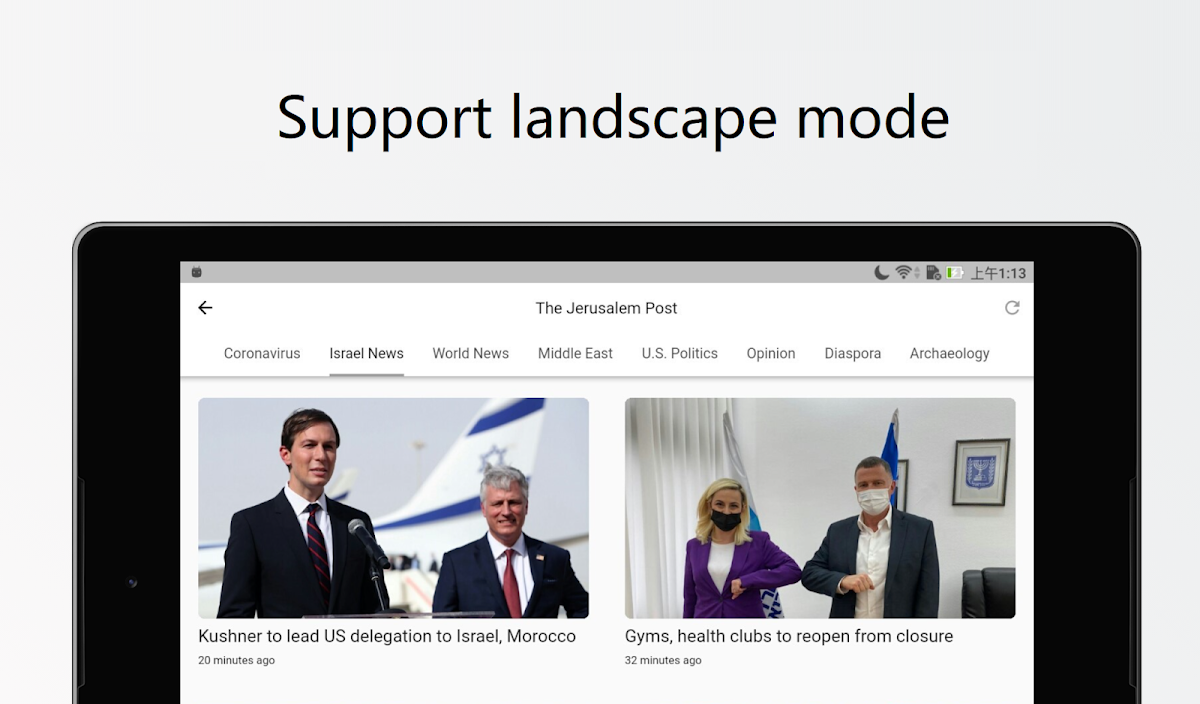Tap the moon do-not-disturb icon
Screen dimensions: 1200x704
click(x=882, y=272)
